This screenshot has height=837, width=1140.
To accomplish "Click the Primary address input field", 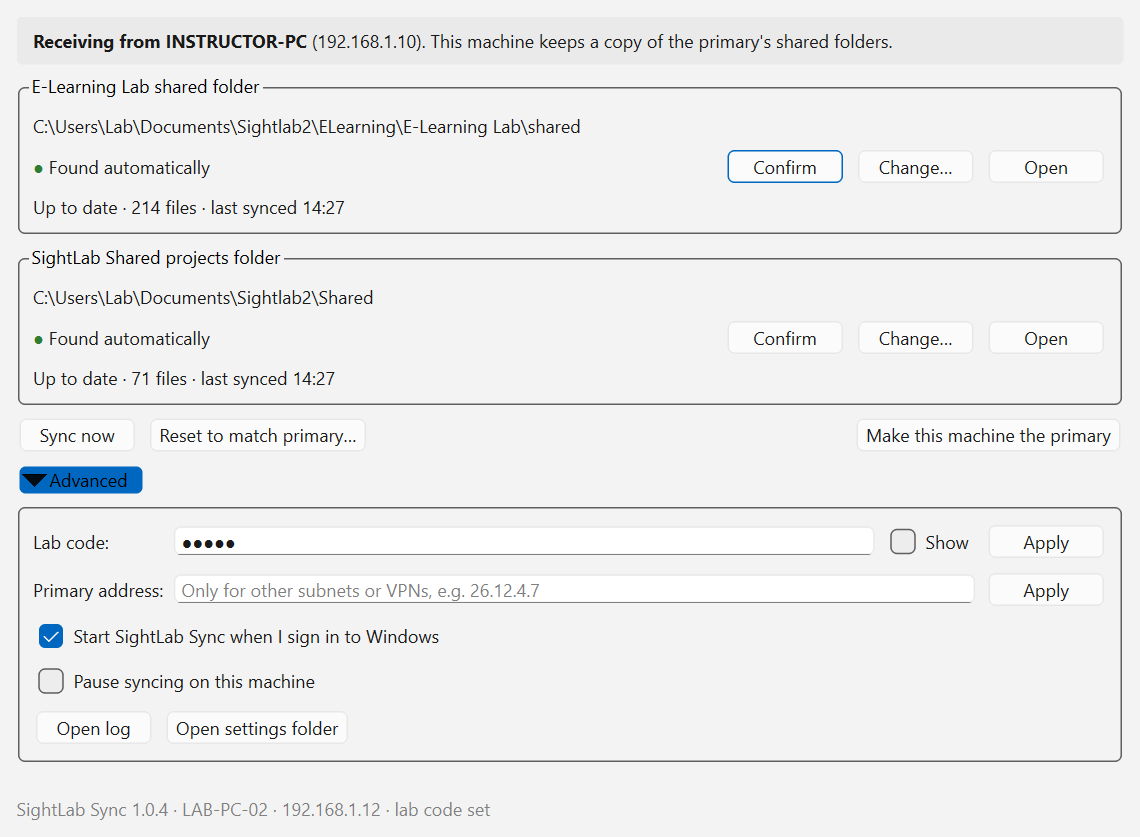I will click(x=574, y=590).
